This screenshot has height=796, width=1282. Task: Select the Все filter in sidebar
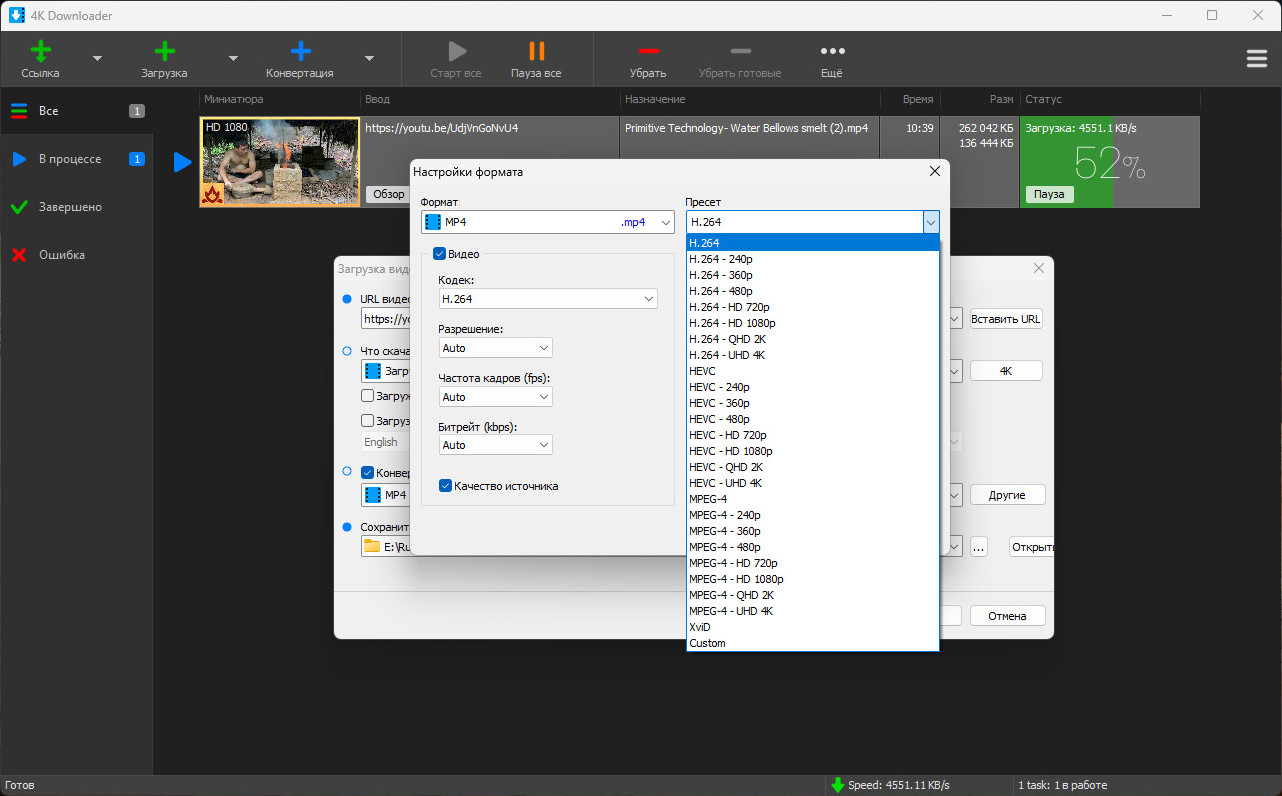pyautogui.click(x=76, y=111)
